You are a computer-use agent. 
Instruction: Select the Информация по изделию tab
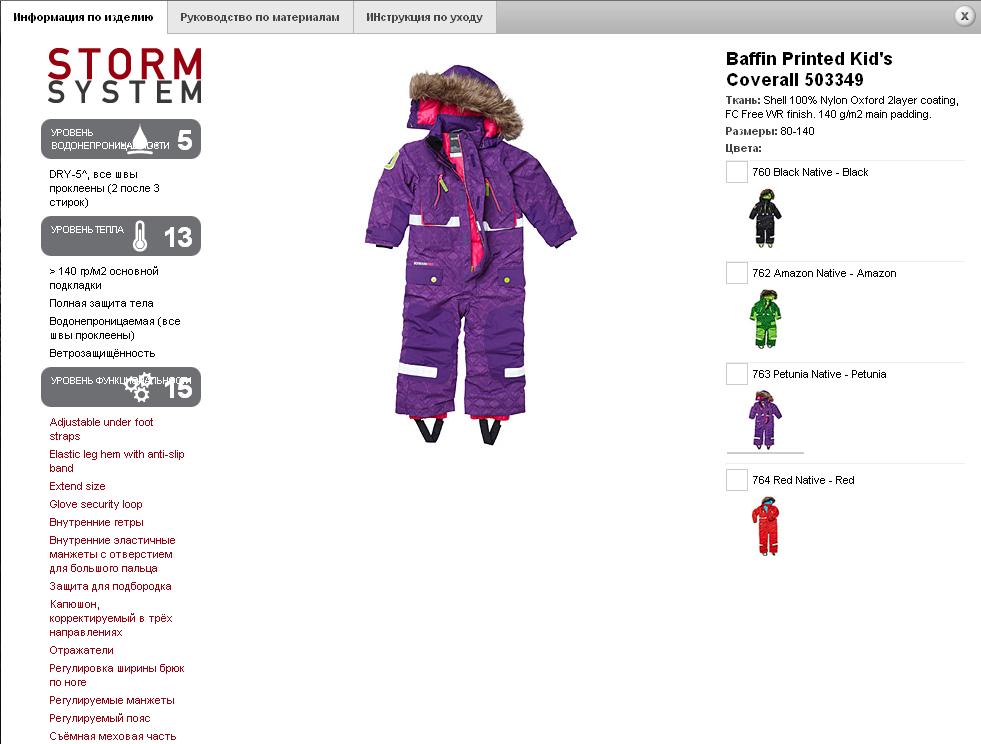click(83, 18)
